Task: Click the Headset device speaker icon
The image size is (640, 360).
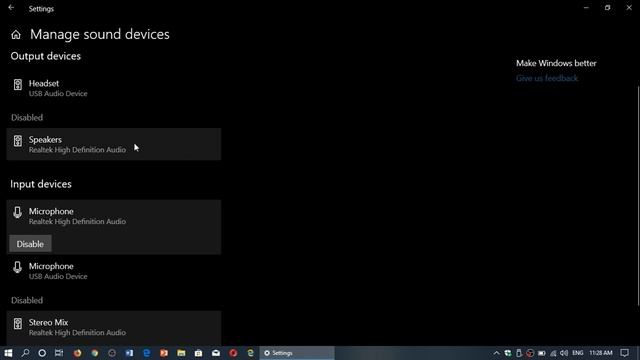Action: pyautogui.click(x=18, y=85)
